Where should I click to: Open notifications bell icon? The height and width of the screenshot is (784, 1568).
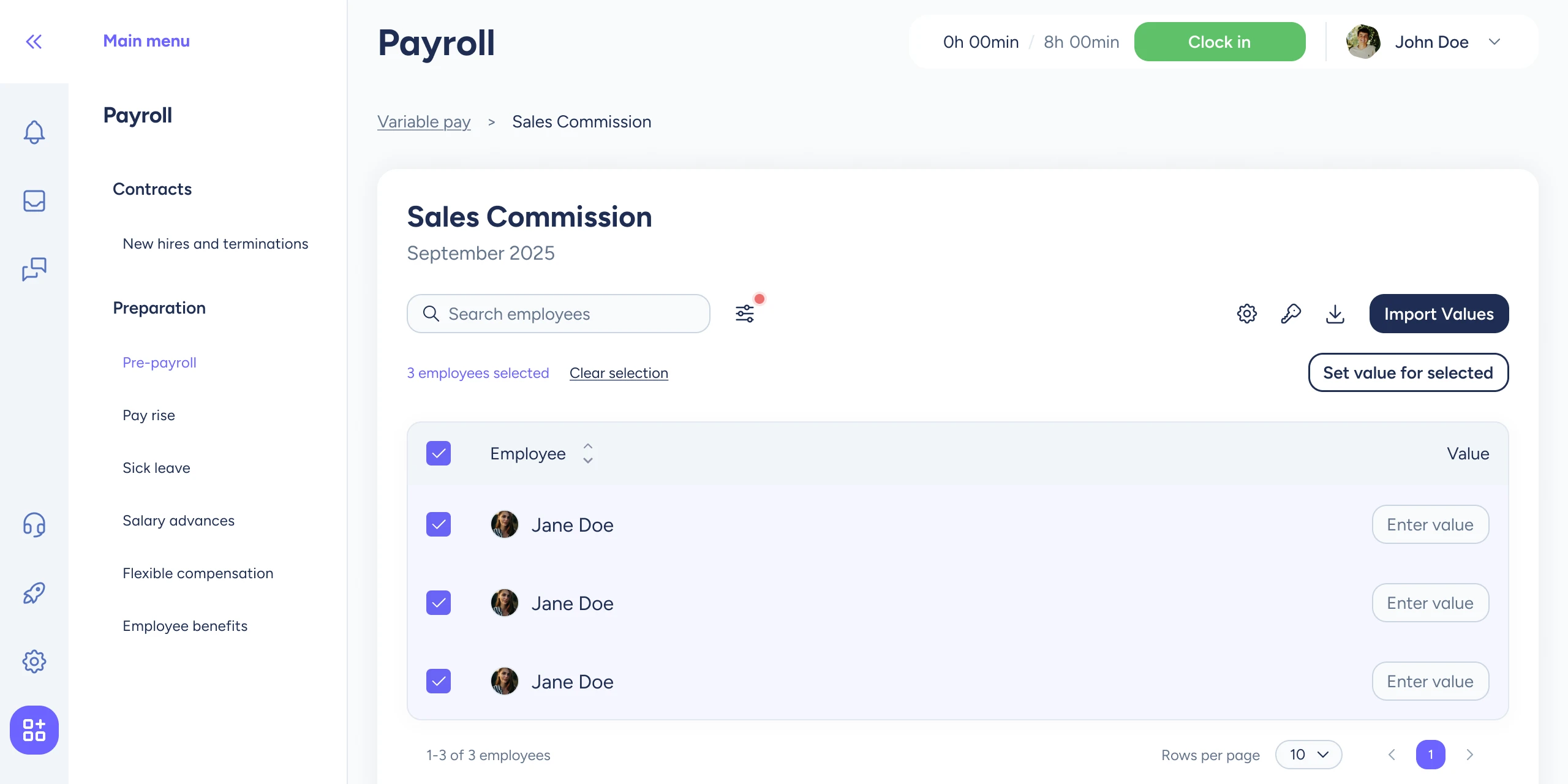pos(34,132)
